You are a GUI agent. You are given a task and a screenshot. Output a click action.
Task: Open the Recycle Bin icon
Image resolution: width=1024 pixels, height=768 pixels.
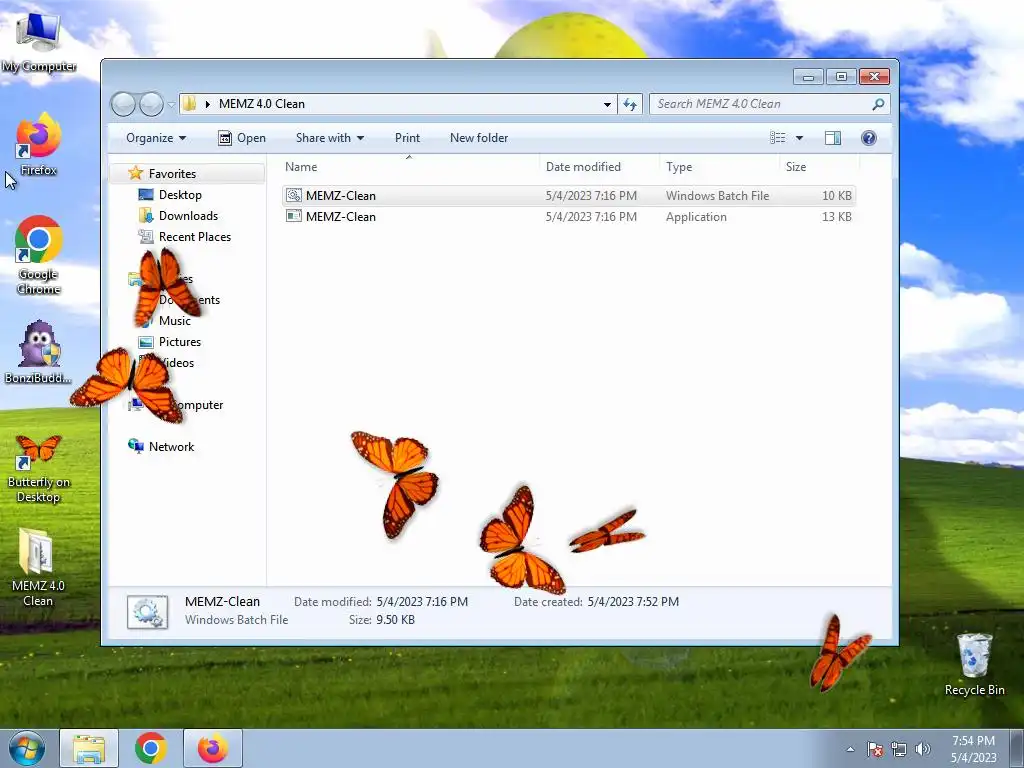(x=974, y=664)
